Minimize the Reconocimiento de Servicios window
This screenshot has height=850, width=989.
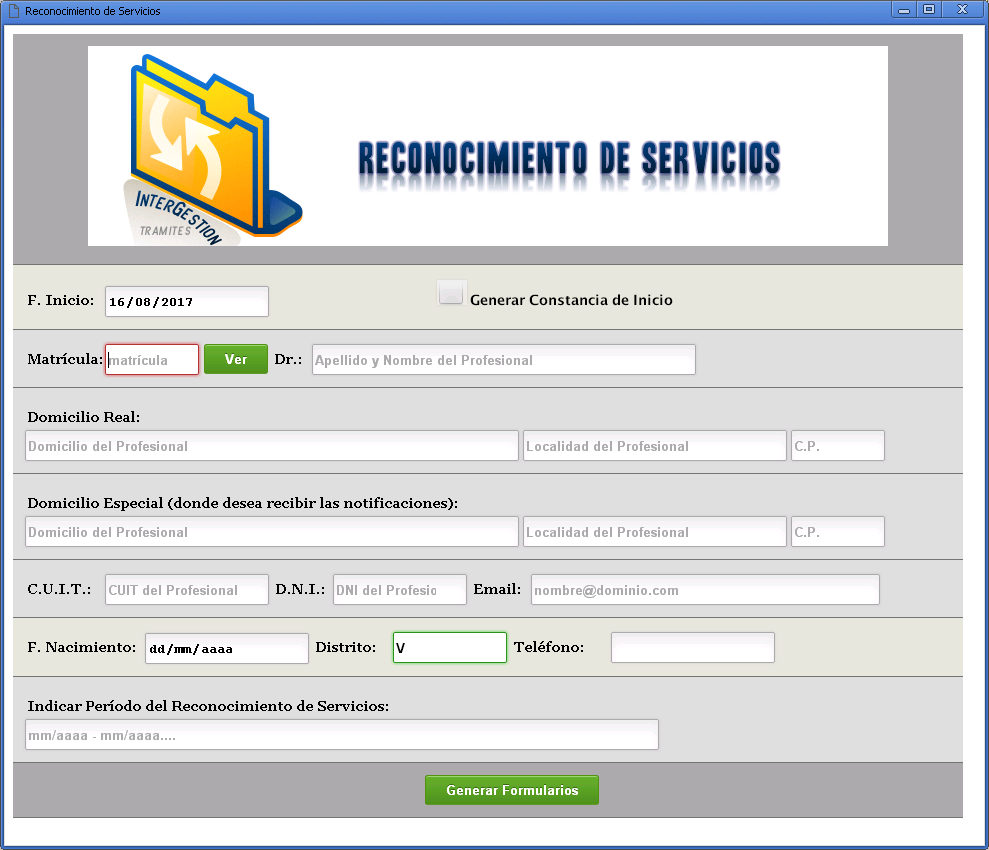click(904, 9)
